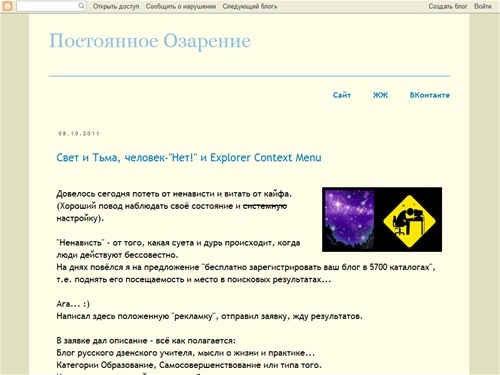Click the line 'Довелось сегодня потеть от ненависти'
This screenshot has width=500, height=375.
coord(174,194)
